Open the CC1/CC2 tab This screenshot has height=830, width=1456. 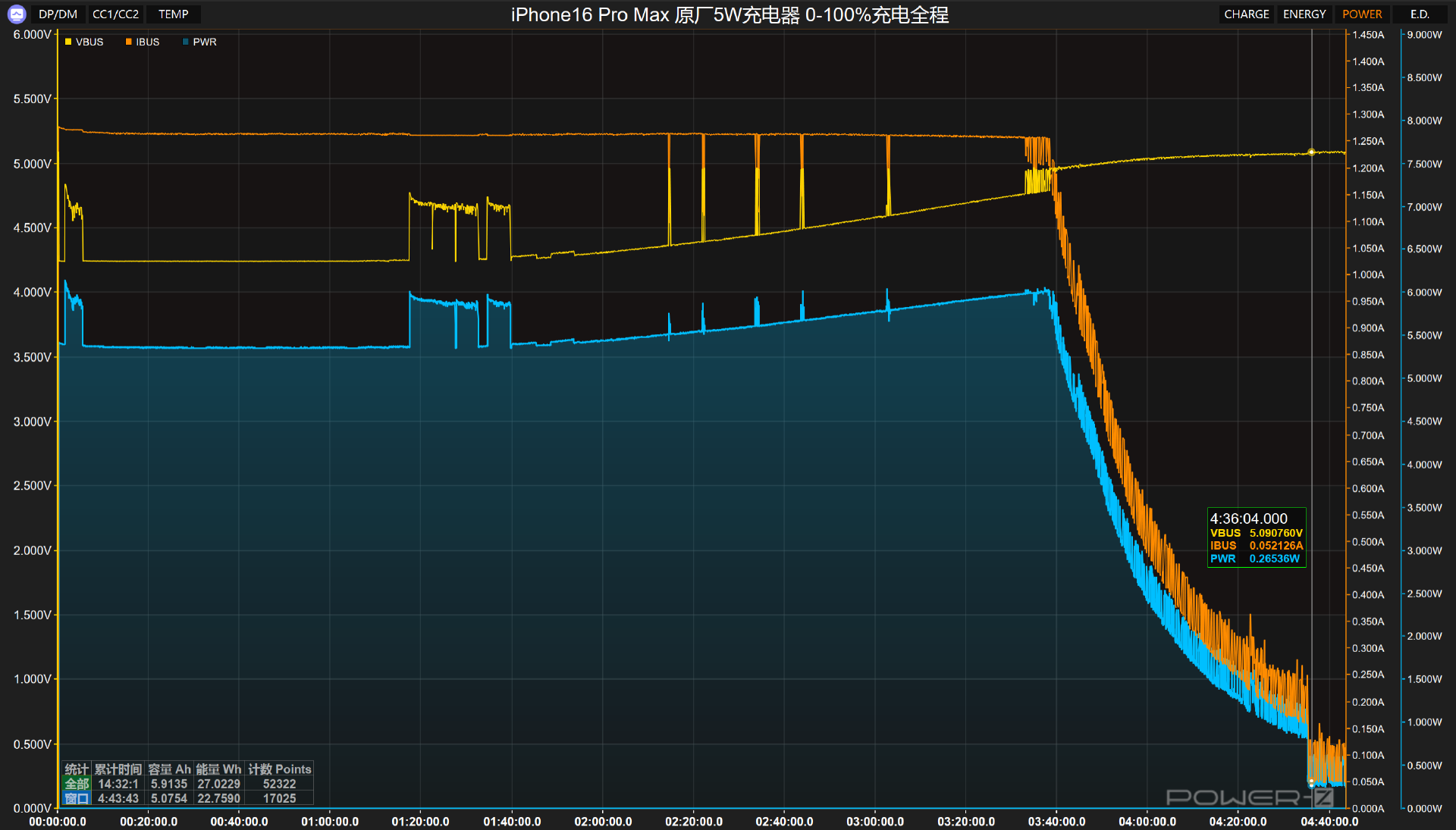[115, 14]
